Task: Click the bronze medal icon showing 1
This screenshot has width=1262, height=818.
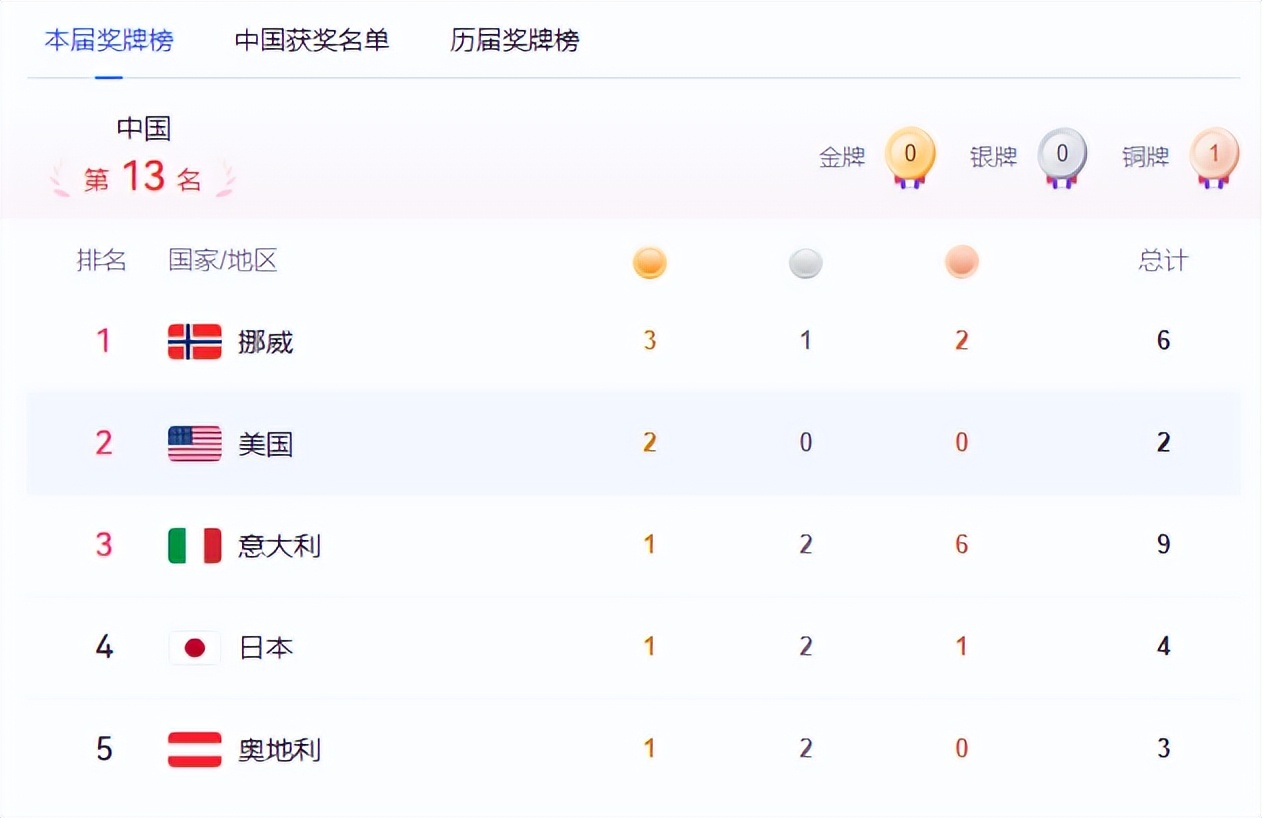Action: (x=1214, y=155)
